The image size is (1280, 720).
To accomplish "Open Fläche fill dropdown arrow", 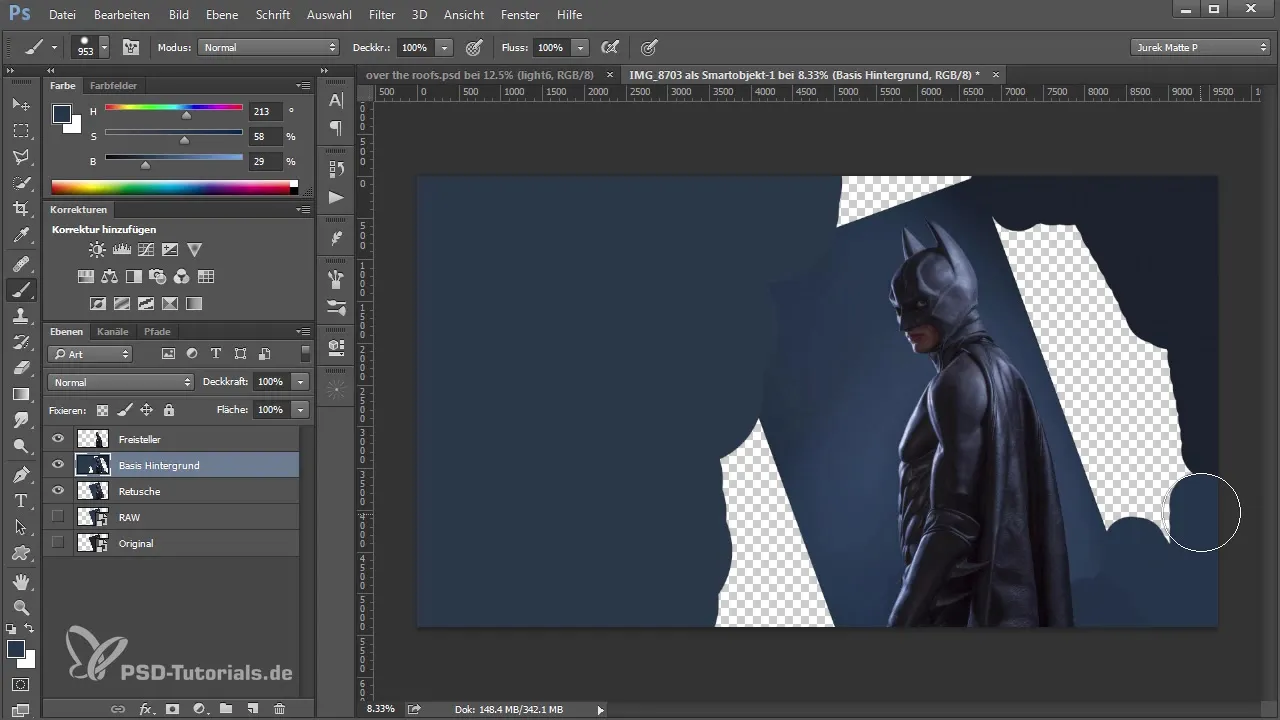I will pyautogui.click(x=300, y=410).
